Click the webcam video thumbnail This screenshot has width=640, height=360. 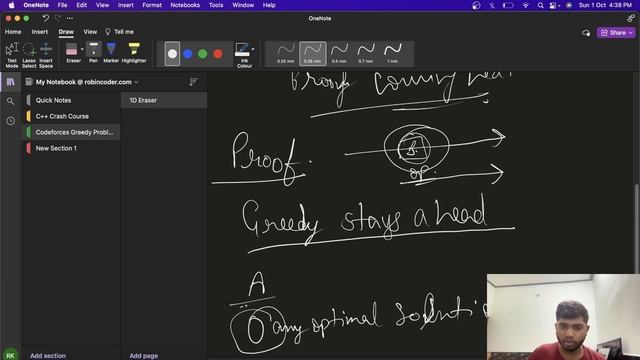[563, 317]
